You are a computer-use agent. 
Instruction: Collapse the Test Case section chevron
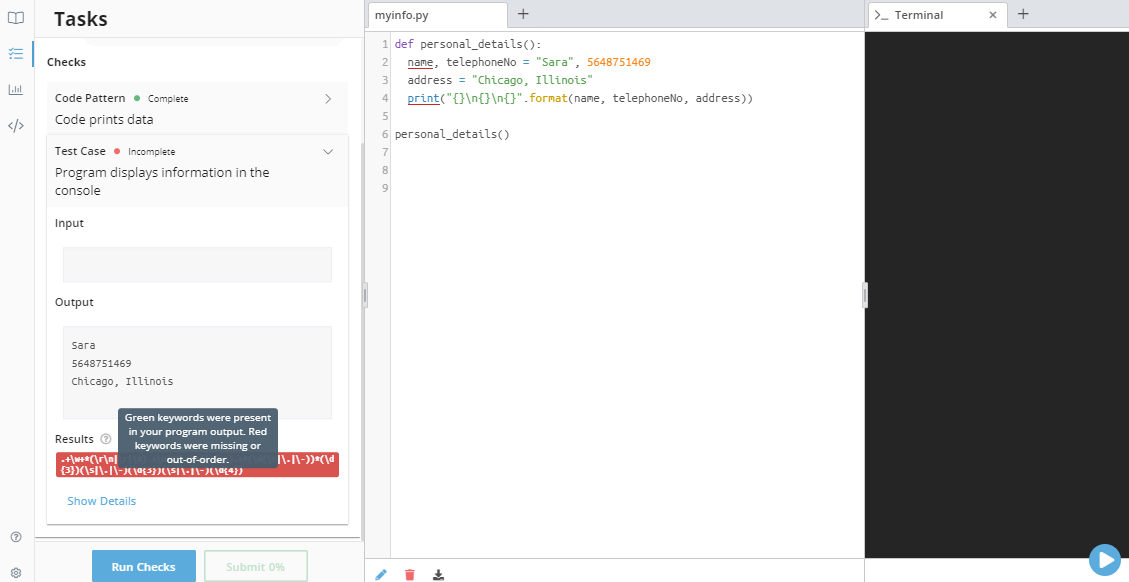coord(327,151)
